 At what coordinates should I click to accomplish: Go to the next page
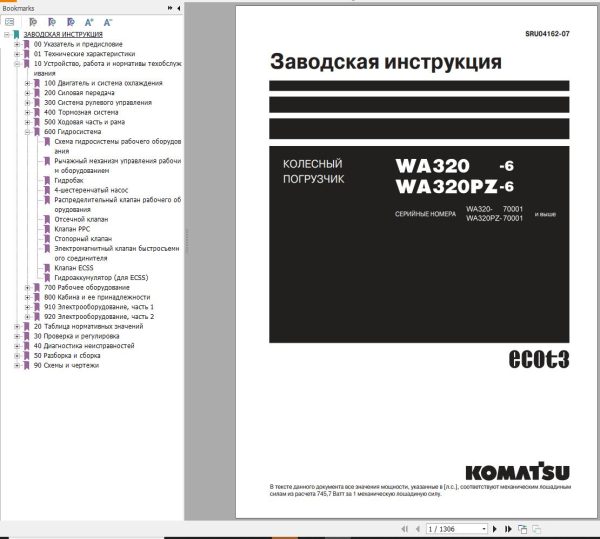point(494,529)
